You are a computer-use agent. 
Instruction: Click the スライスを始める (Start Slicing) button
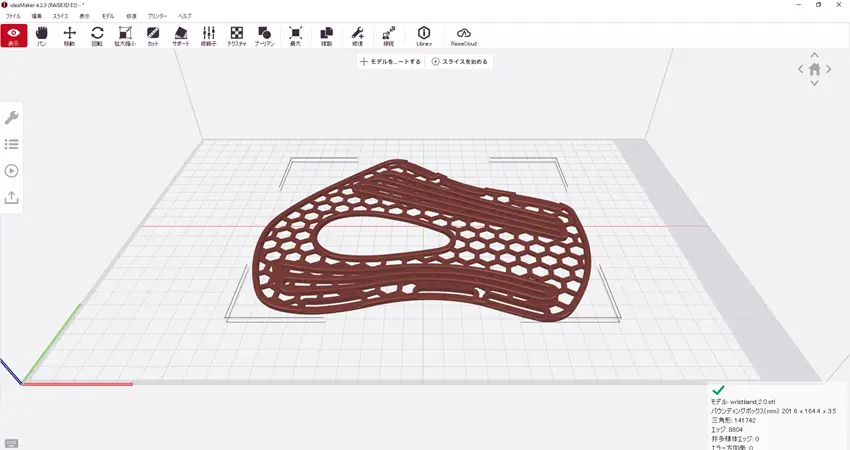pyautogui.click(x=459, y=62)
